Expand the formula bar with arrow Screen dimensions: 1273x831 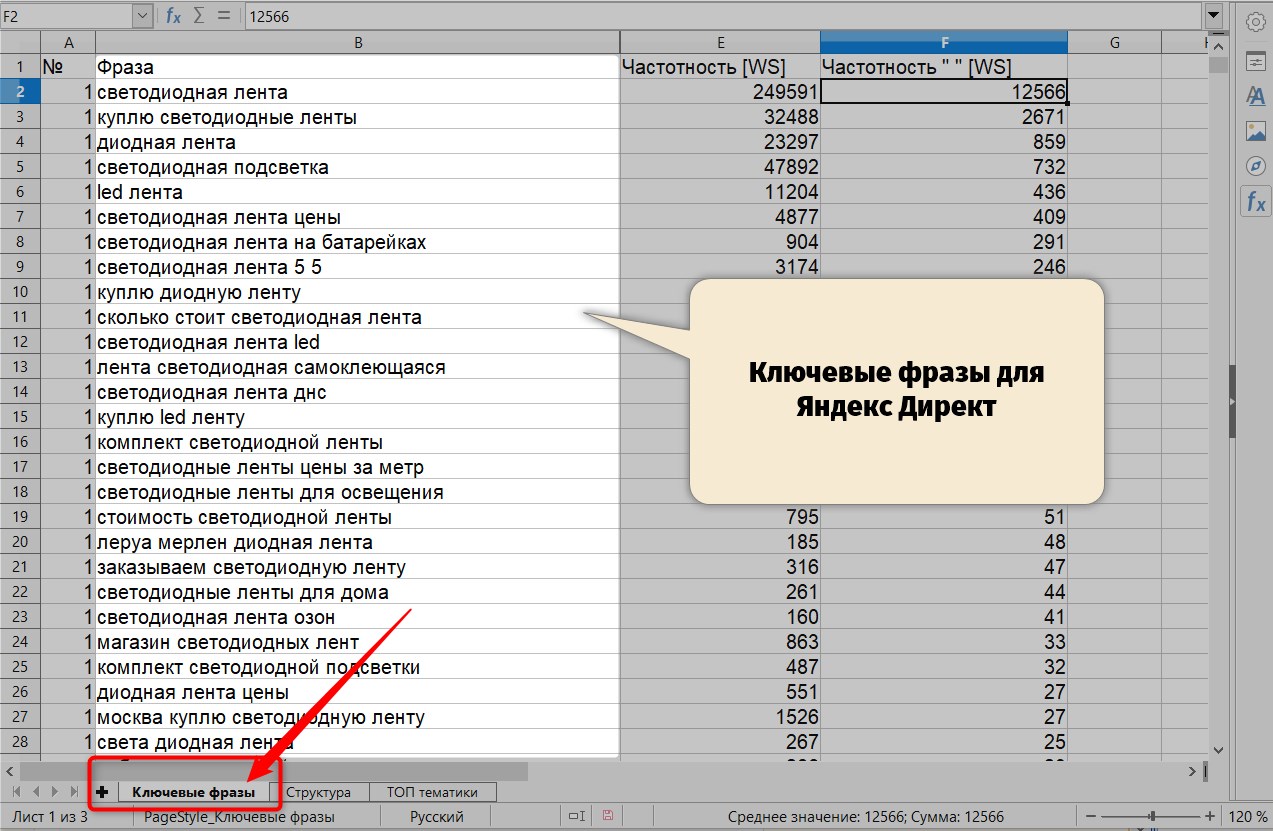(x=1214, y=16)
